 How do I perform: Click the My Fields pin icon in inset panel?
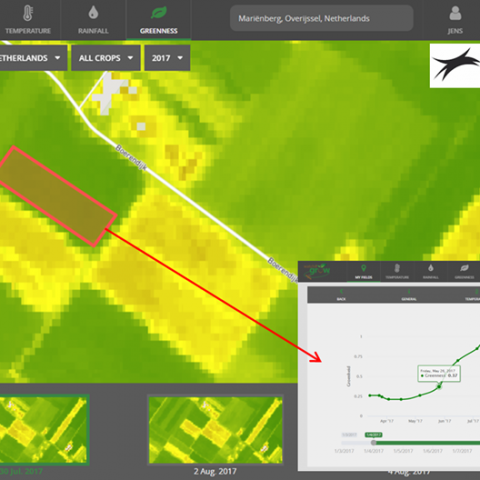[363, 268]
